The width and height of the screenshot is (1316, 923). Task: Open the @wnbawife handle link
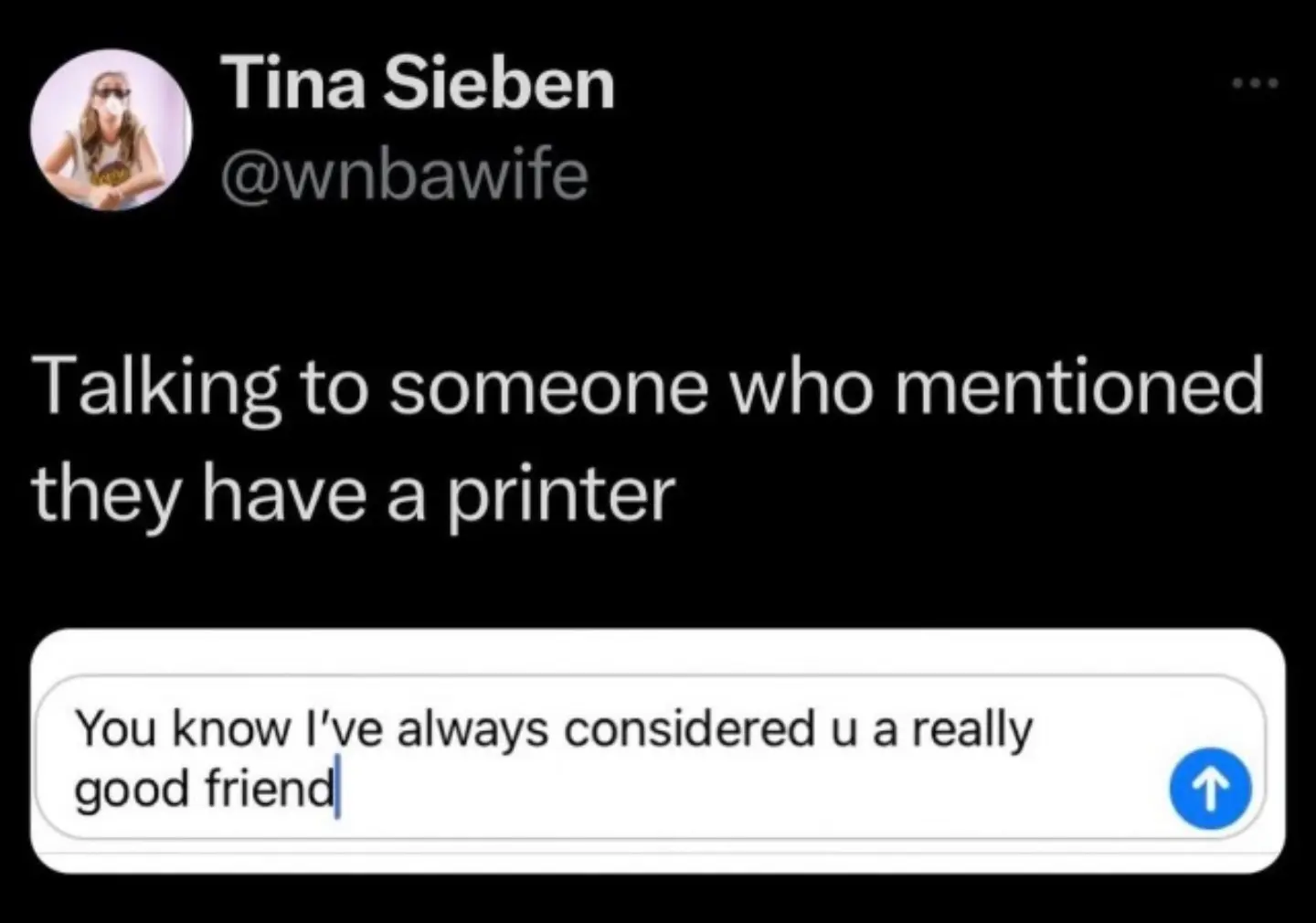click(405, 174)
